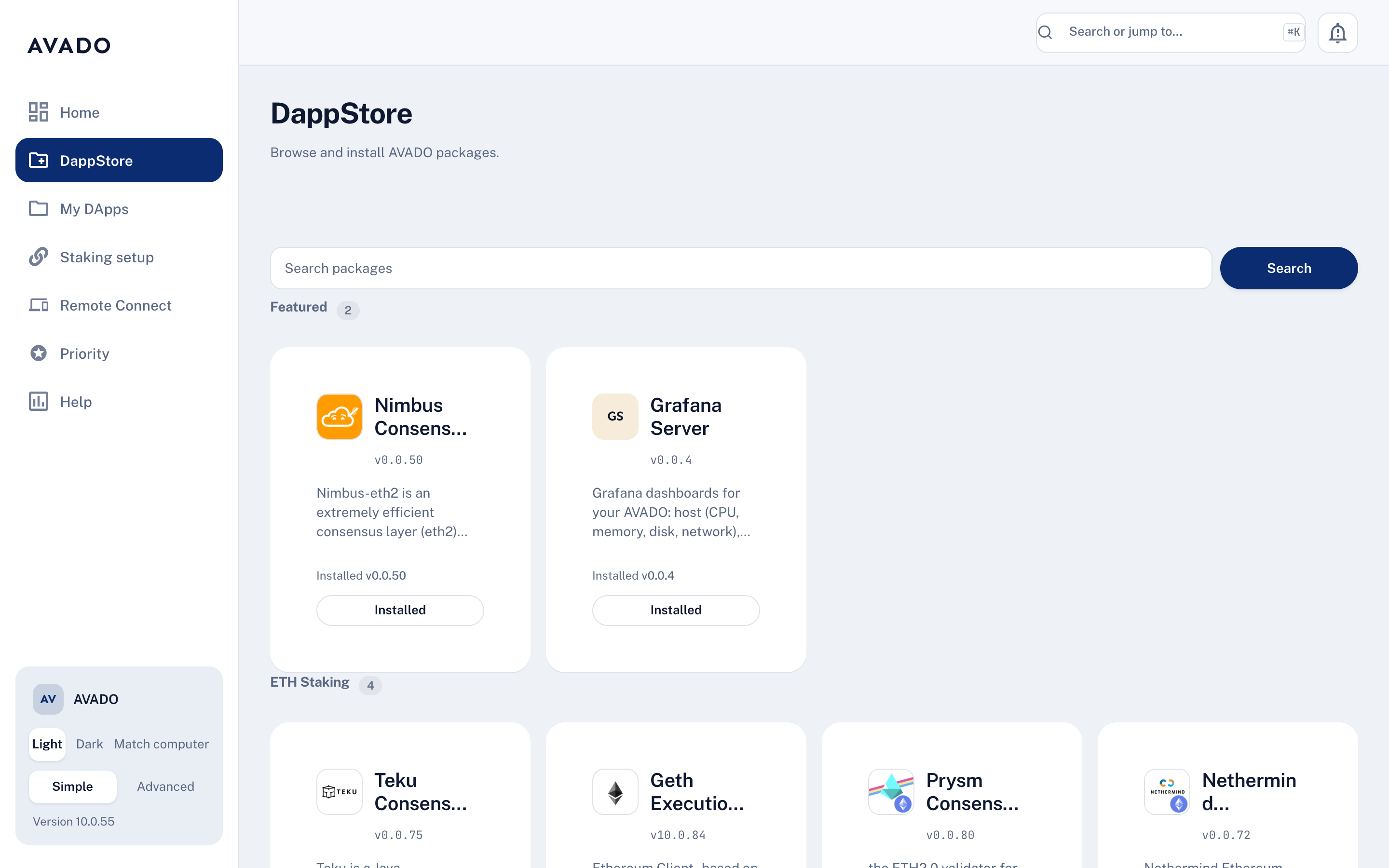Click the ETH Staking count badge 4
The width and height of the screenshot is (1389, 868).
[x=370, y=685]
